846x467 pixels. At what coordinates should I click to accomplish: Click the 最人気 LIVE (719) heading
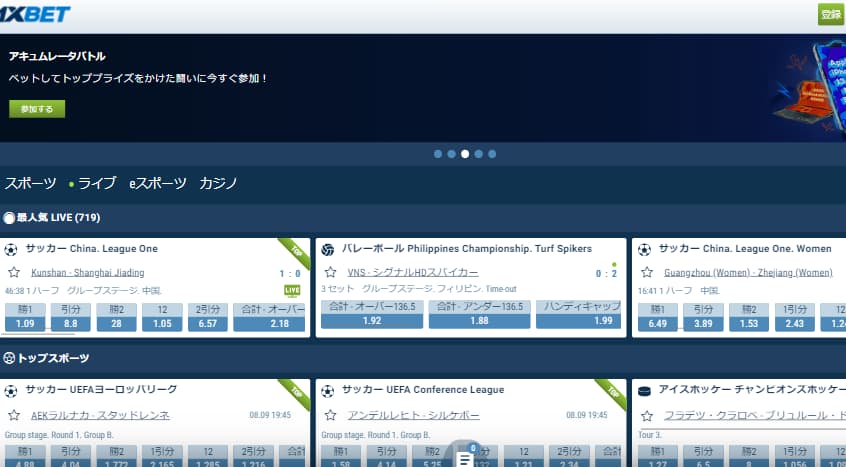point(58,218)
